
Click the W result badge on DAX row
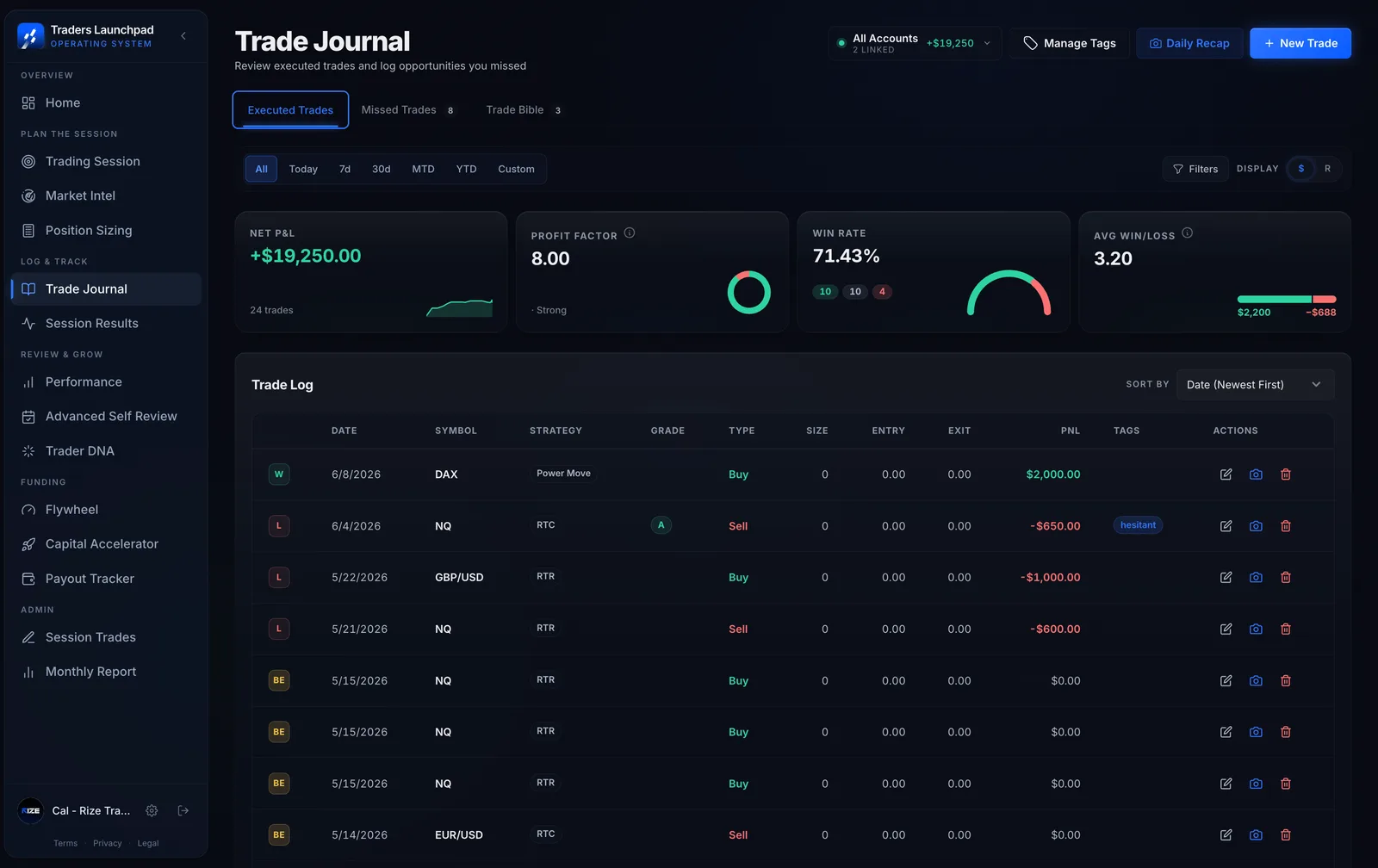pyautogui.click(x=279, y=474)
